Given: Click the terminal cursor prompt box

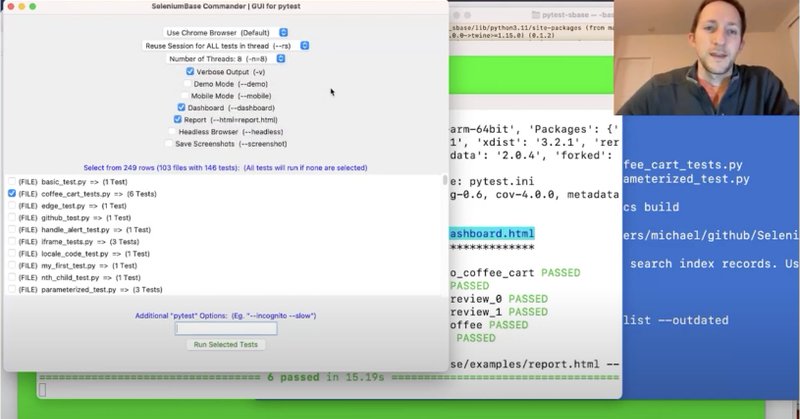Looking at the screenshot, I should tap(42, 390).
